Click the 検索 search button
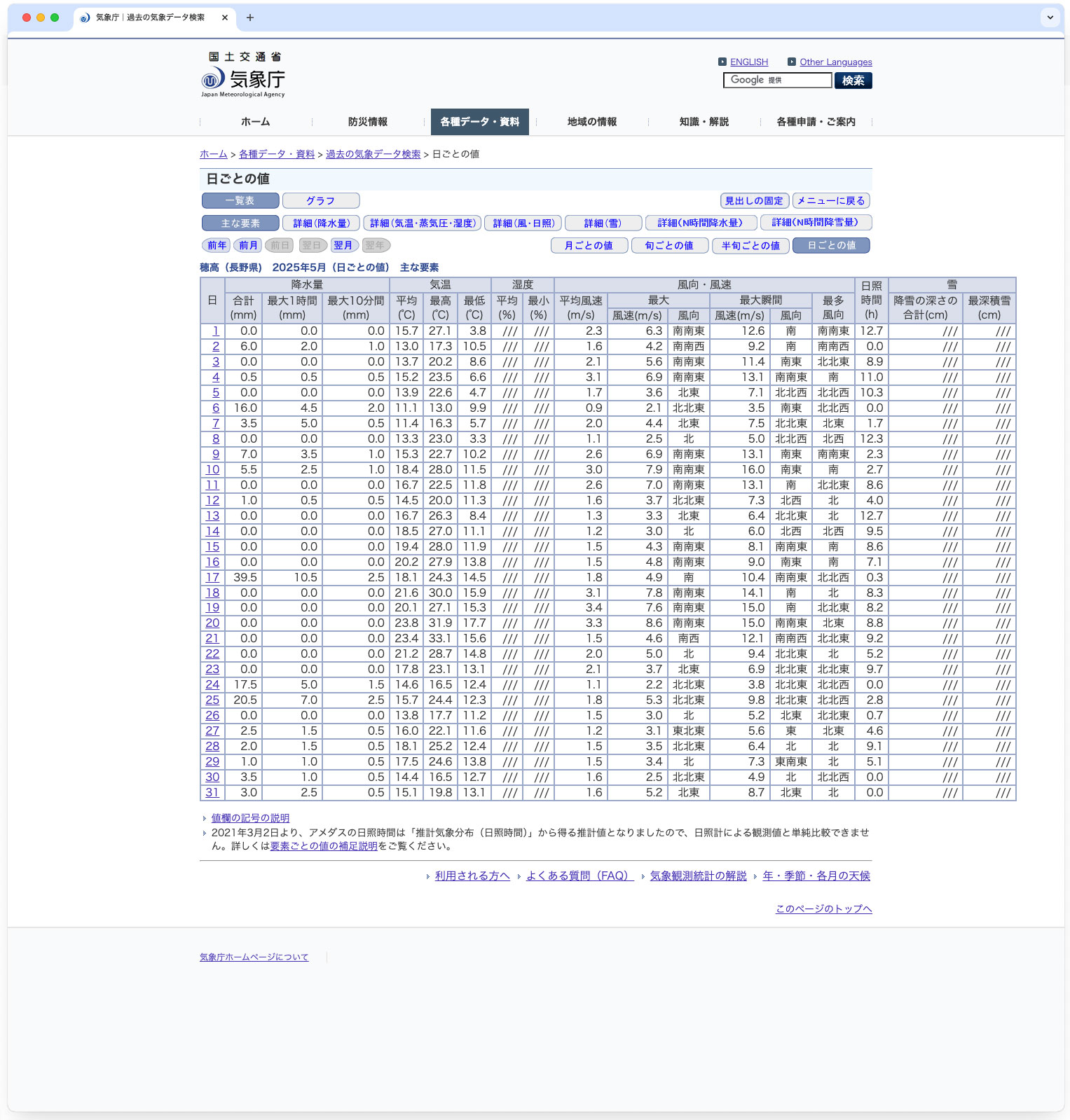 (853, 81)
